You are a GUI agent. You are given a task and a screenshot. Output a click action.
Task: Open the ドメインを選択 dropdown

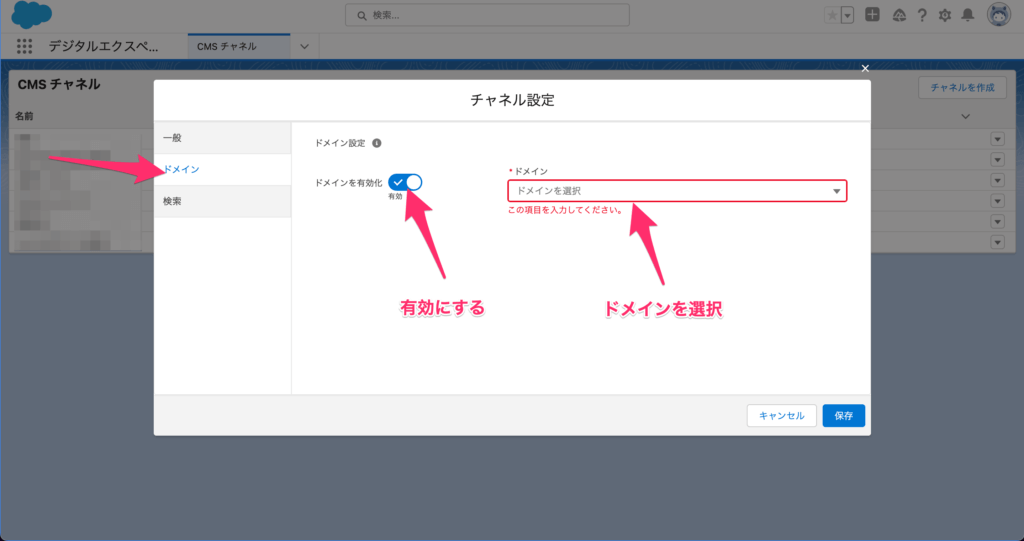tap(677, 191)
